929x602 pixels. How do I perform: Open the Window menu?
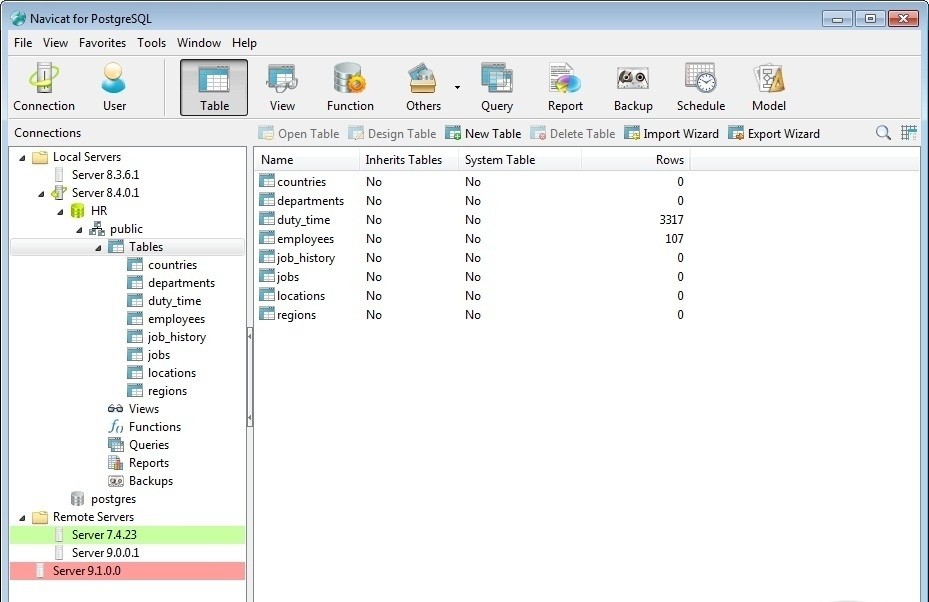click(199, 43)
